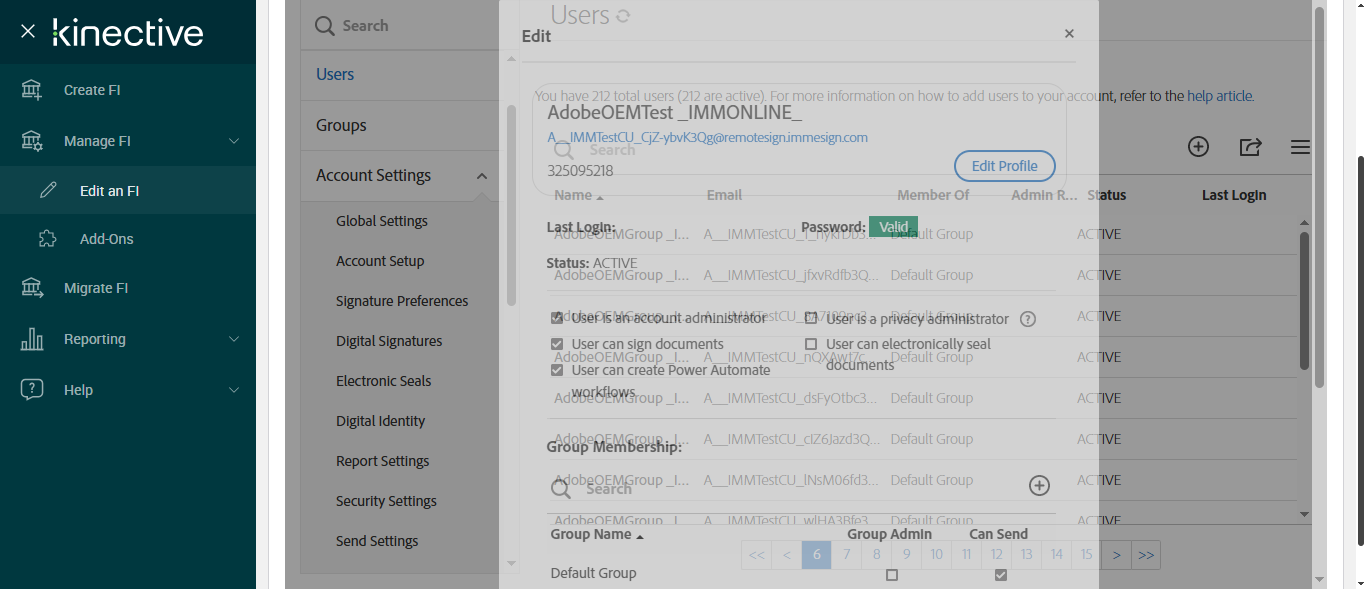Select Groups in the settings sidebar

pos(341,125)
